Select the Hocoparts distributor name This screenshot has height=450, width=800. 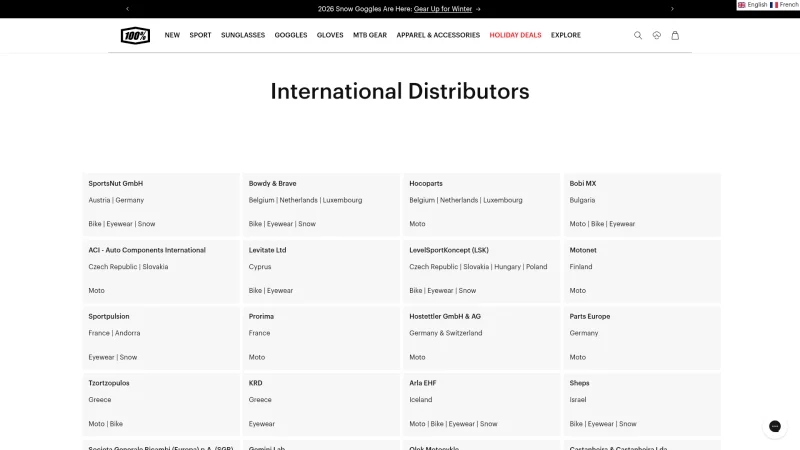click(426, 183)
